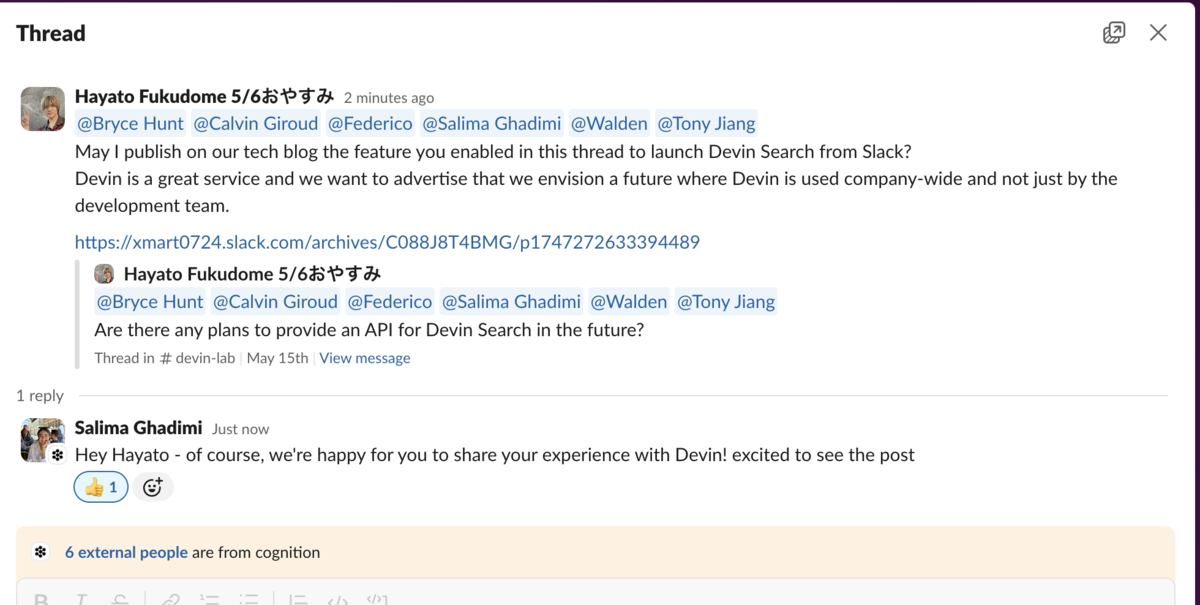Toggle the thumbs up reaction
The image size is (1200, 605).
pyautogui.click(x=101, y=487)
